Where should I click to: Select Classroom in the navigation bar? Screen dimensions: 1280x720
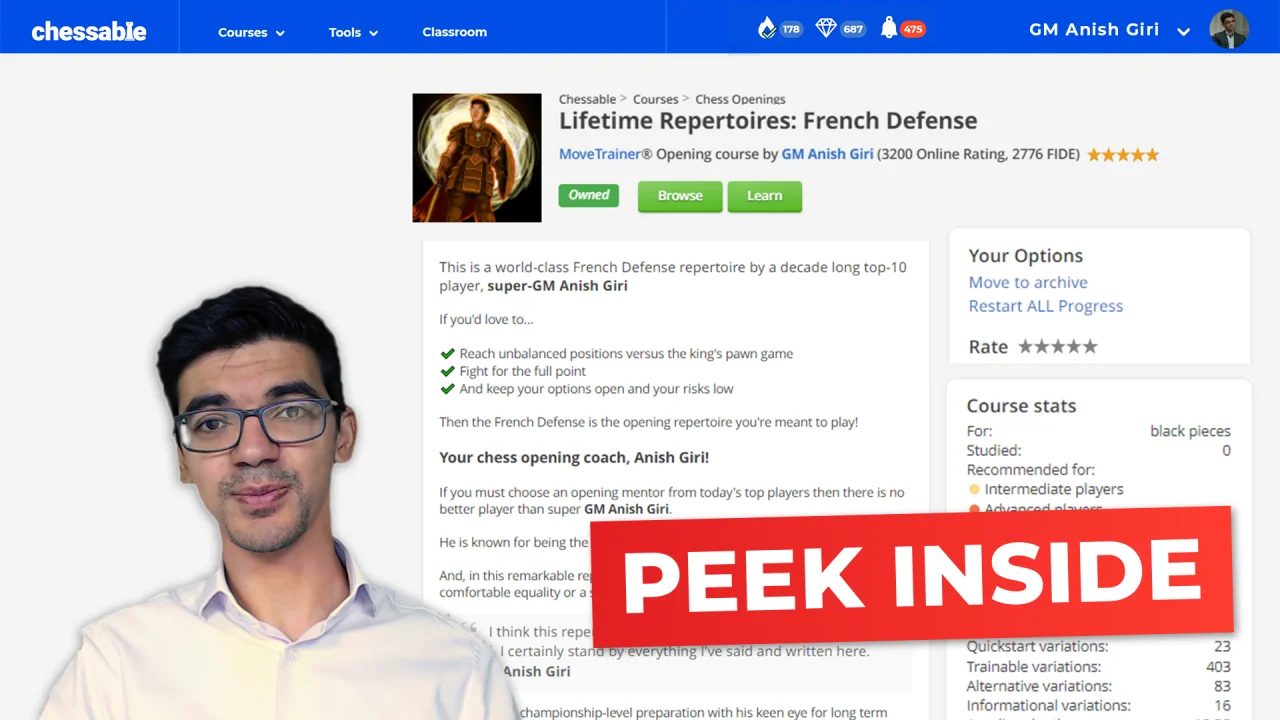click(x=454, y=32)
